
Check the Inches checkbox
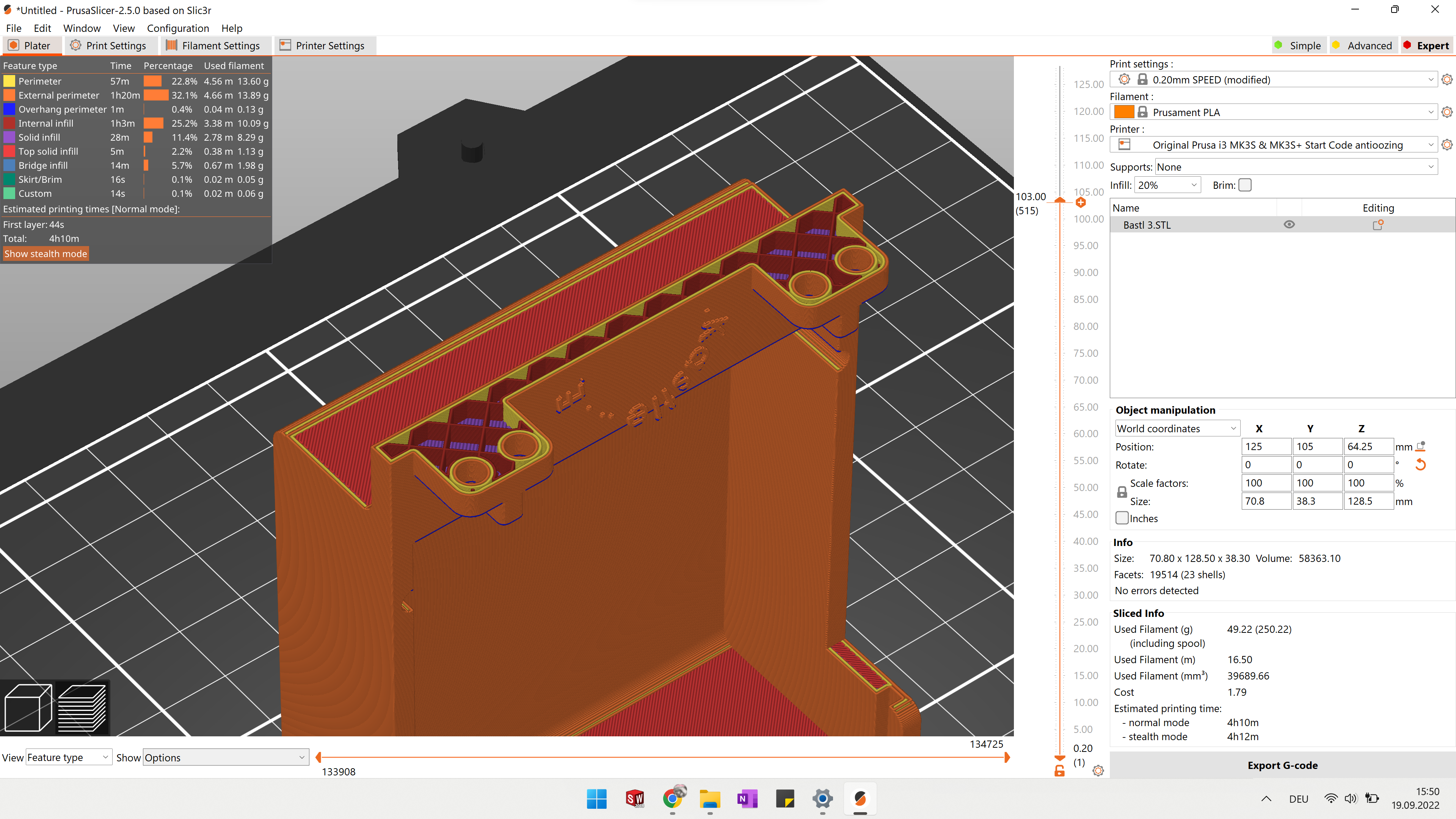(1122, 518)
